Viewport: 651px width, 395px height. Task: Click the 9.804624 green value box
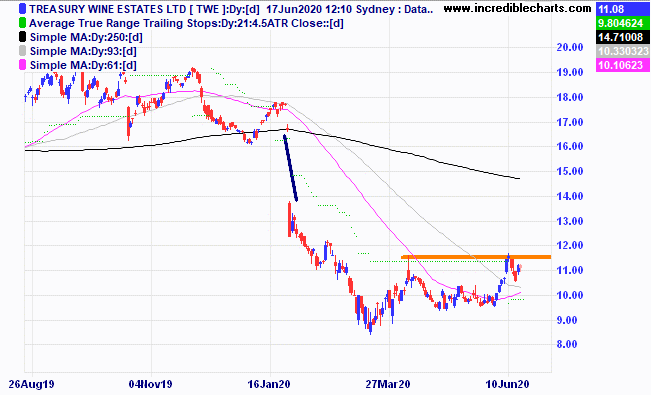click(x=622, y=23)
